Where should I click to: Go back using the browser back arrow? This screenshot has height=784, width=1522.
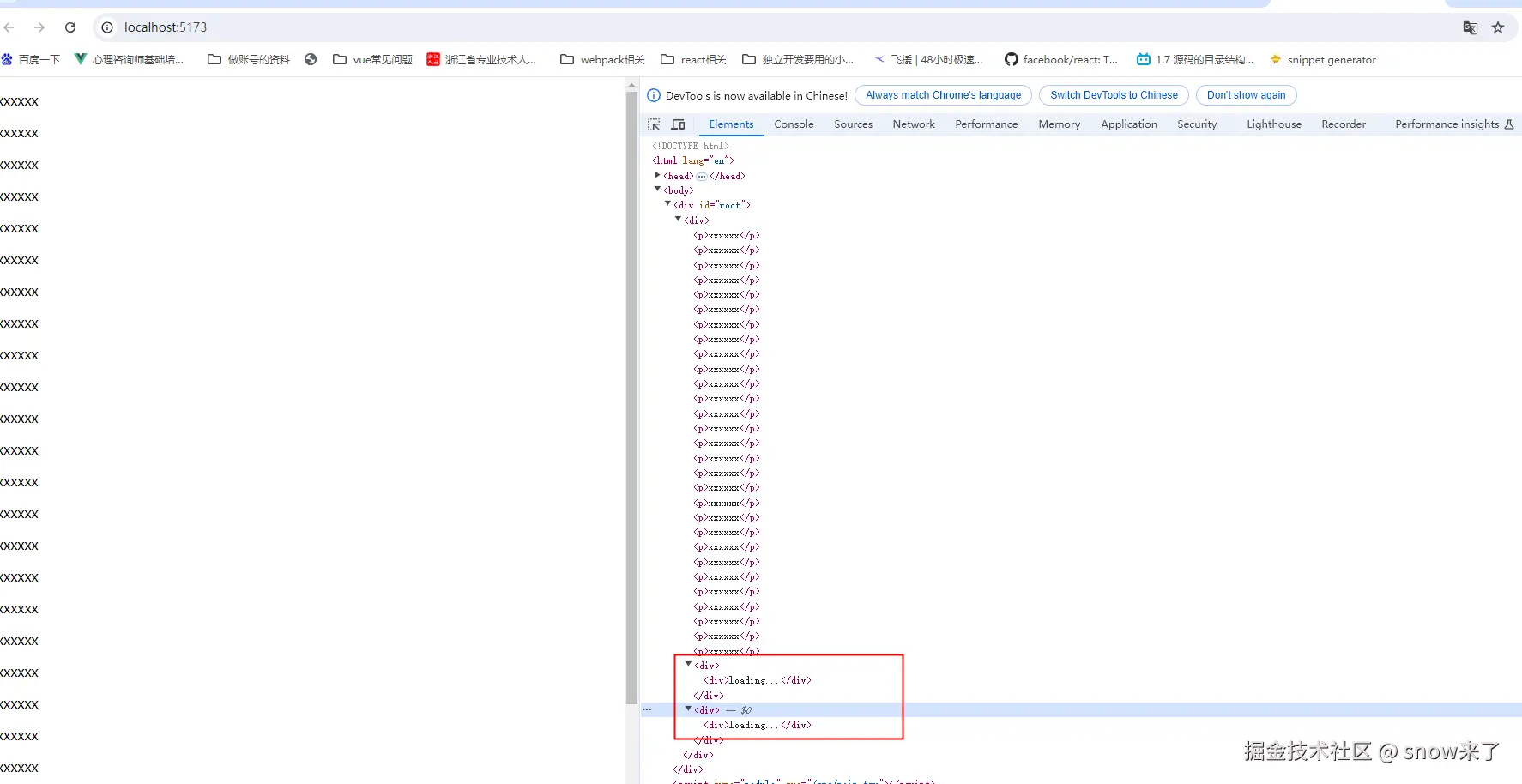click(9, 27)
